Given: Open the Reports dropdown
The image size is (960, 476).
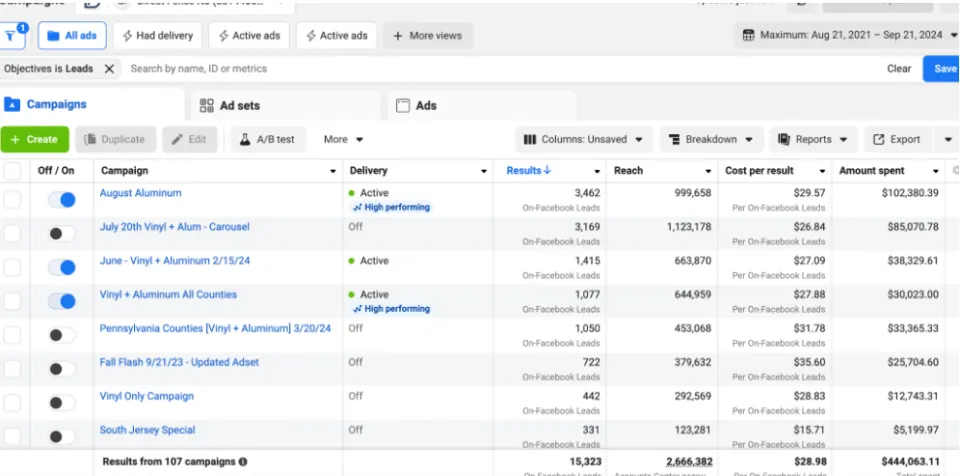Looking at the screenshot, I should (812, 139).
